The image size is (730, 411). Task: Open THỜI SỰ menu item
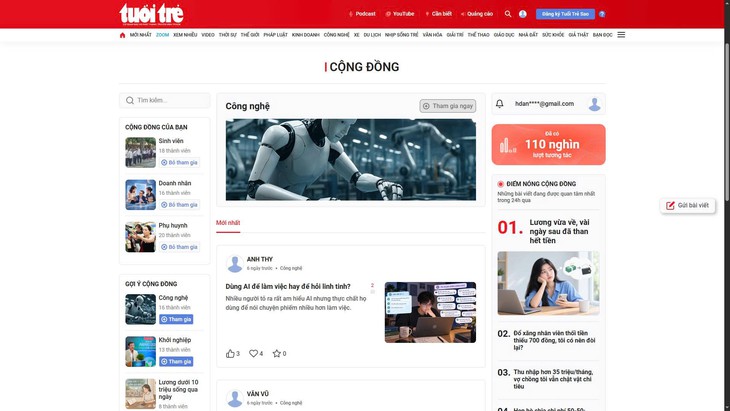coord(228,35)
